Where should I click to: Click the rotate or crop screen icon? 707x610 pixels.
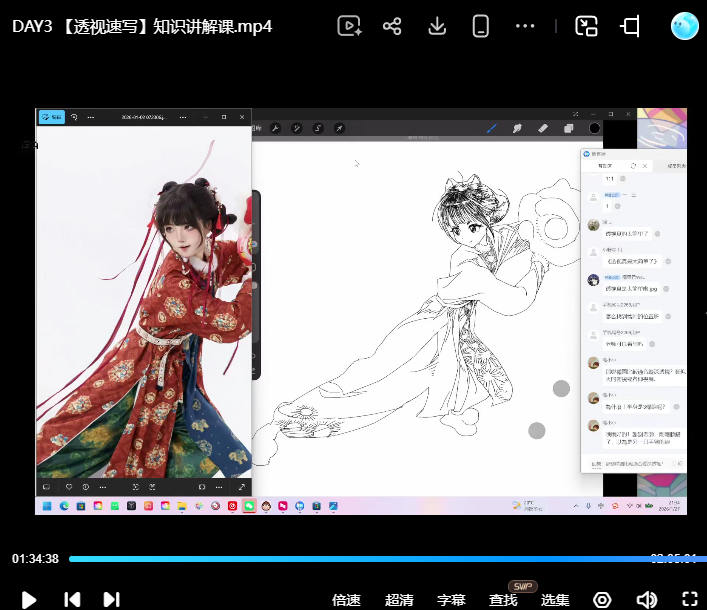click(630, 26)
